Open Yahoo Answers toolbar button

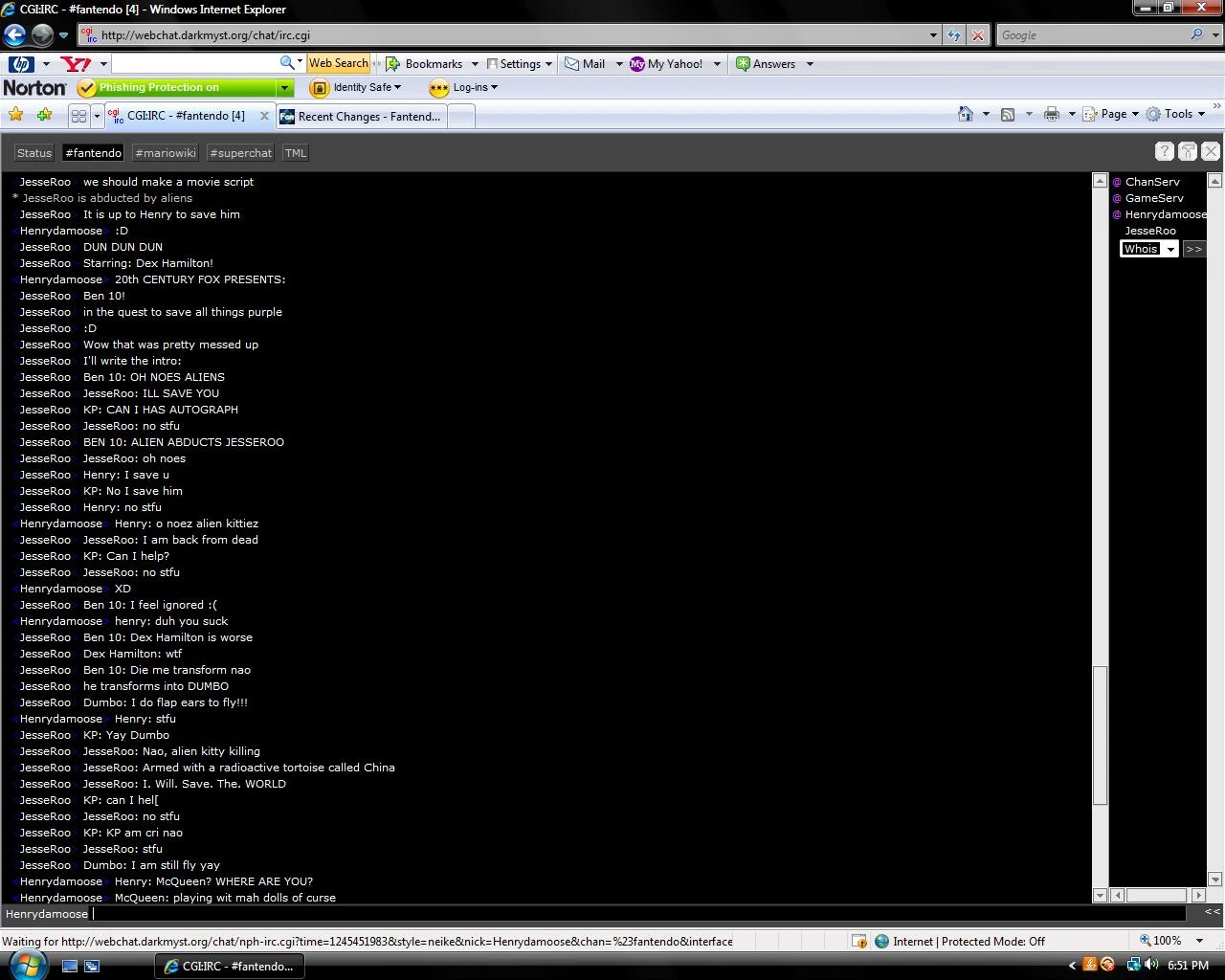766,64
